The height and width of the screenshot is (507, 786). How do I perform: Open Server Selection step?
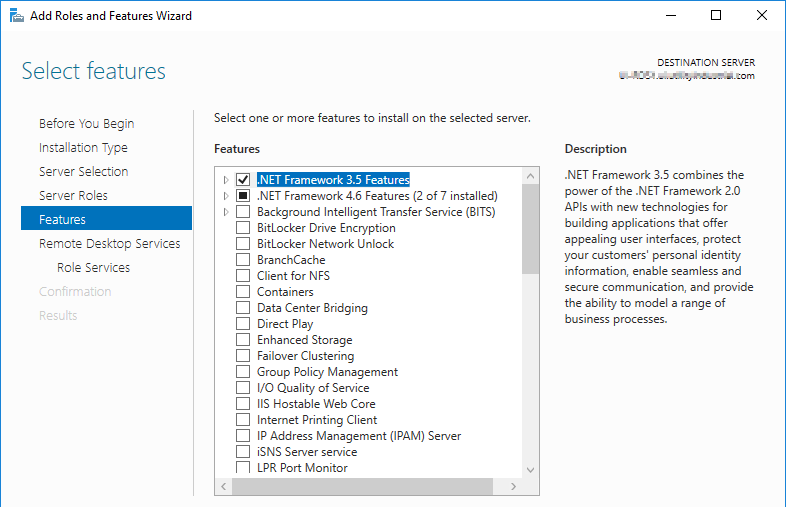[x=84, y=172]
